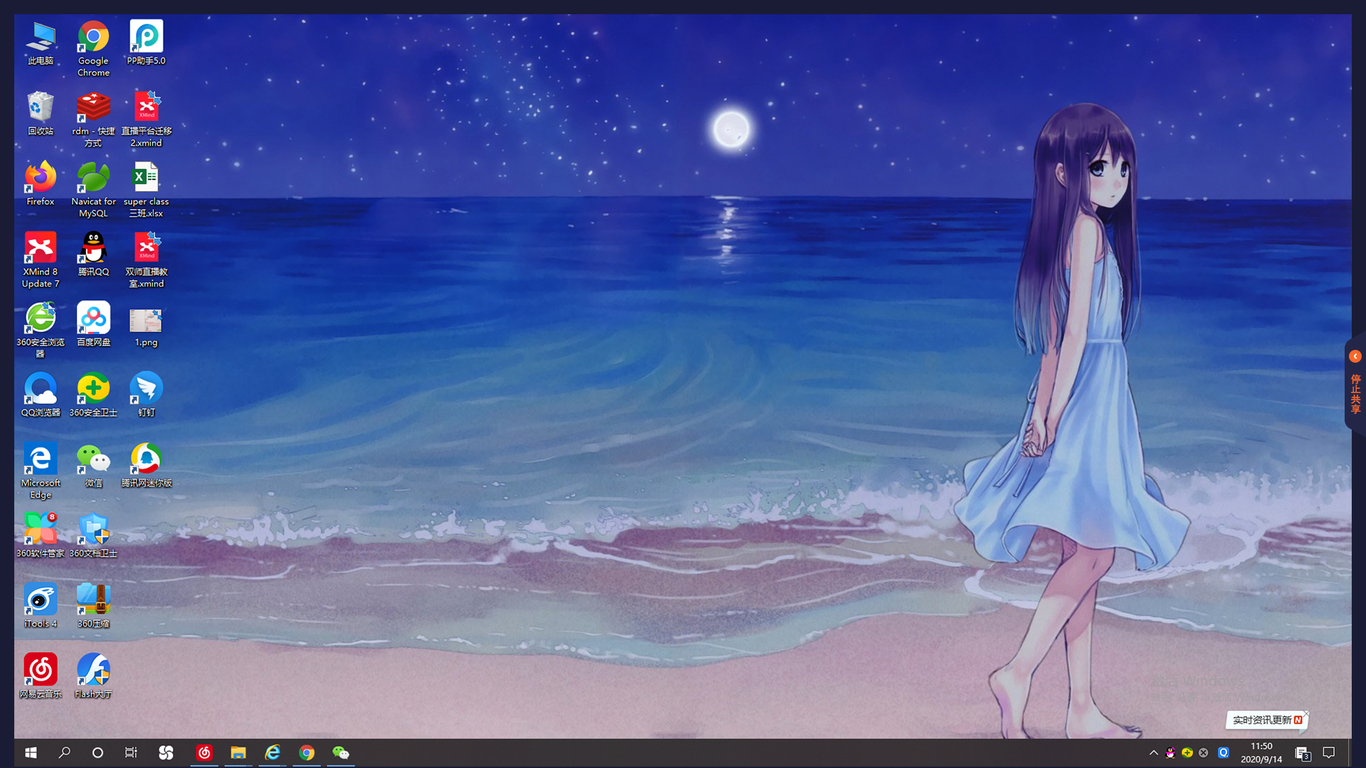
Task: Select the 360安全浏览器 desktop icon
Action: click(41, 330)
